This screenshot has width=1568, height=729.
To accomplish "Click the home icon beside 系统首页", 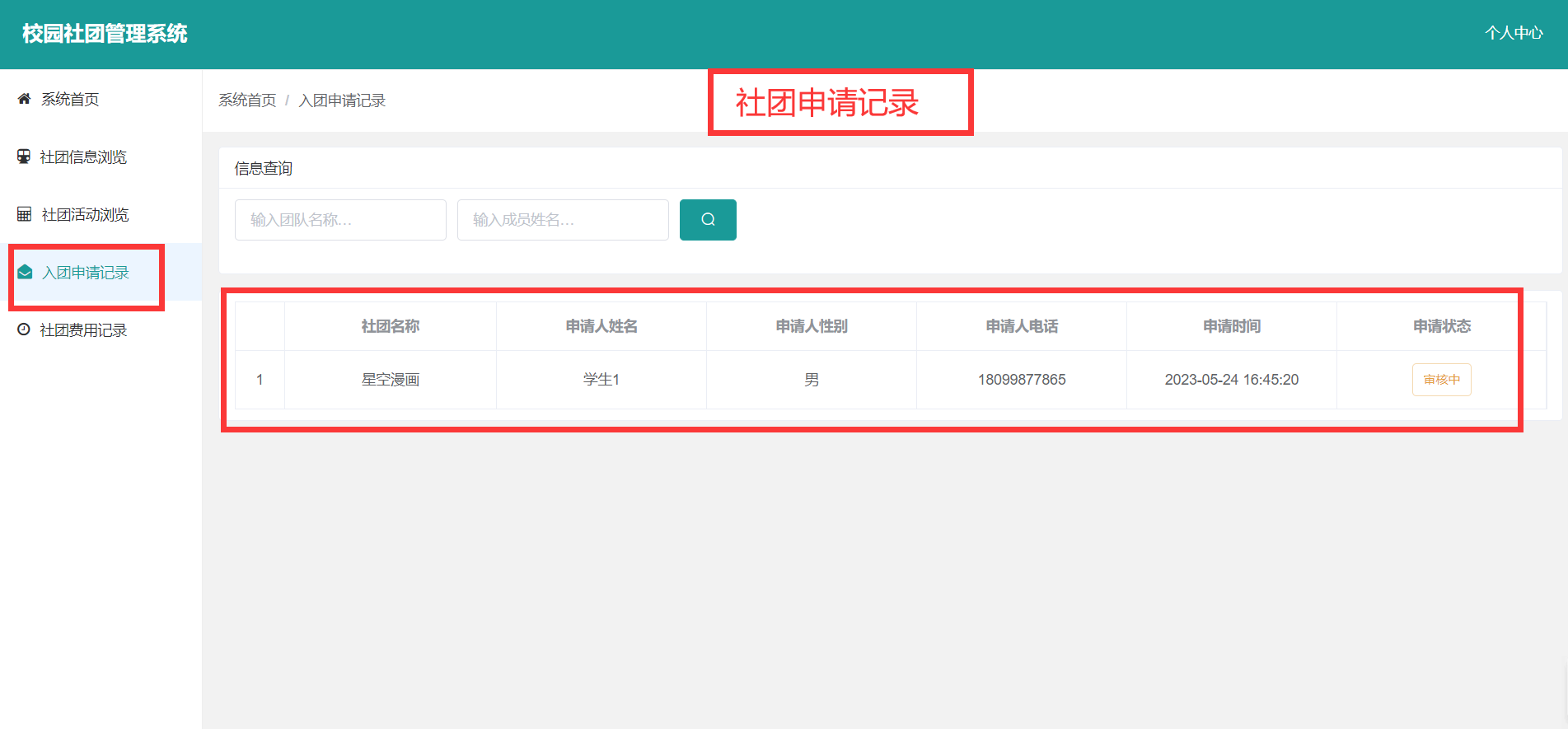I will (24, 99).
